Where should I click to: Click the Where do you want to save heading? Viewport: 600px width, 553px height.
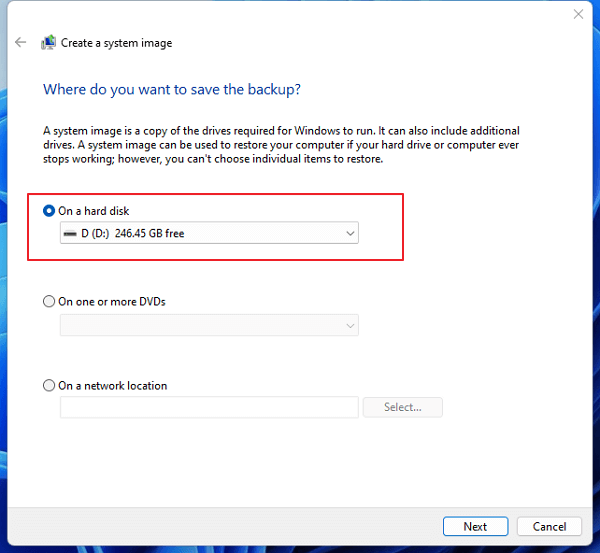172,90
